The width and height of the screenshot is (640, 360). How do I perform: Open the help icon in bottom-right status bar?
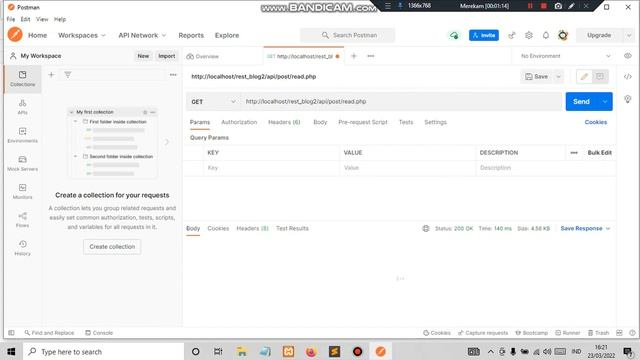632,333
